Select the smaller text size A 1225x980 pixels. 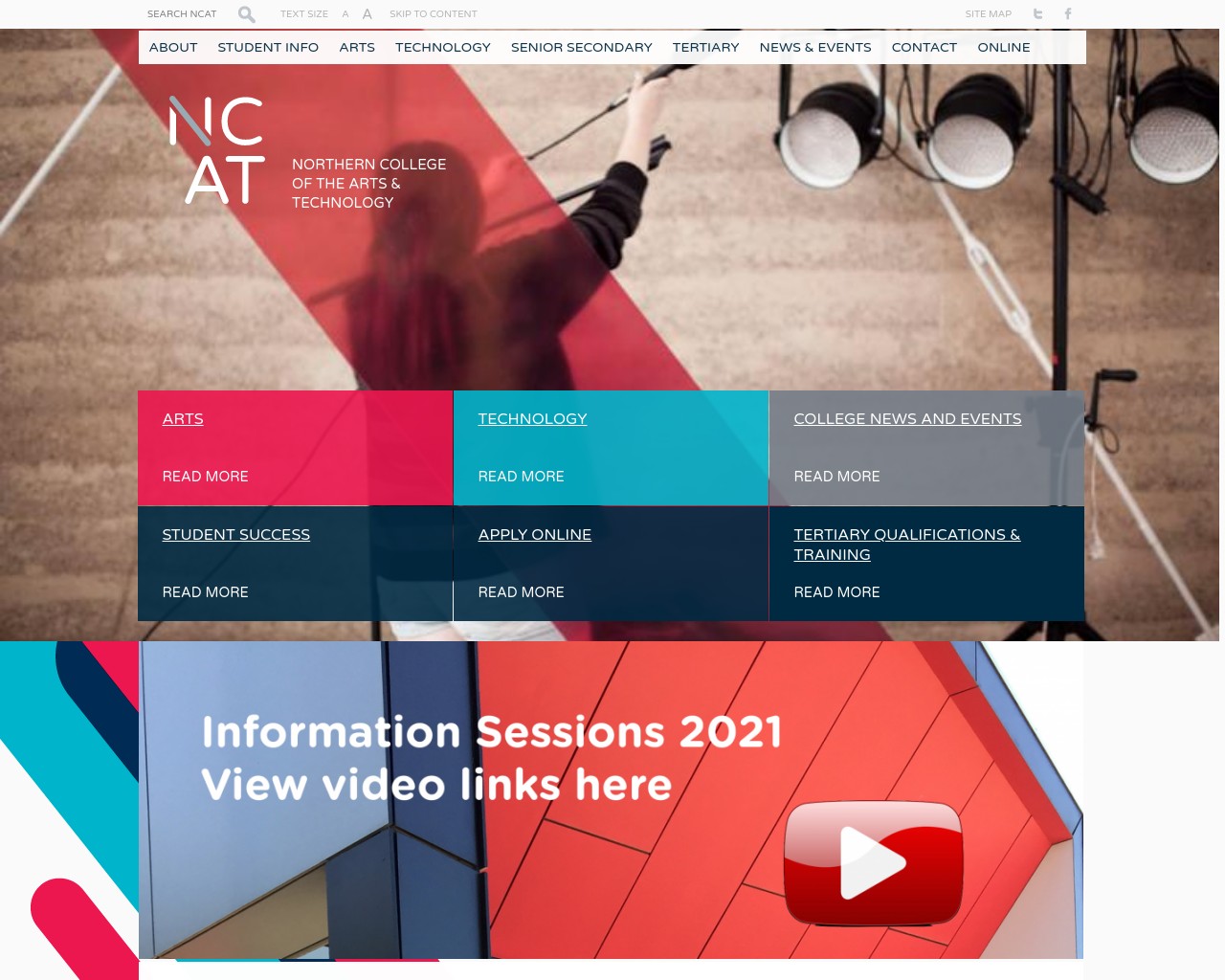pos(345,14)
